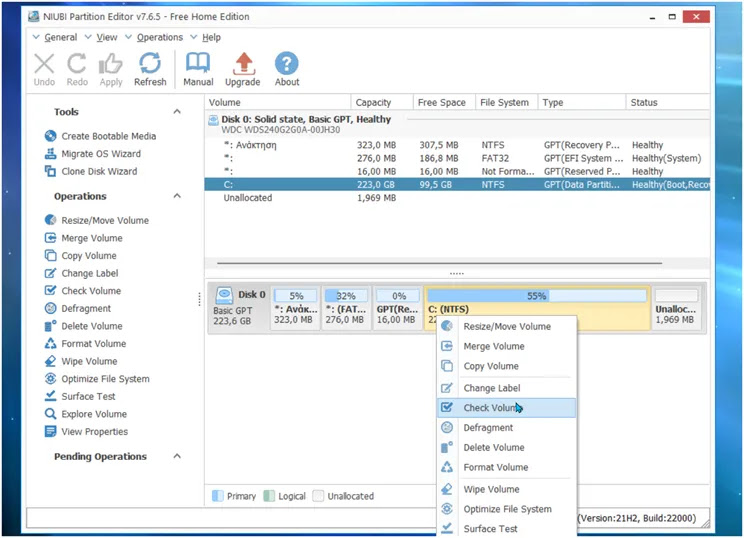Select the FAT32 EFI System partition row
The image size is (744, 538).
(457, 158)
